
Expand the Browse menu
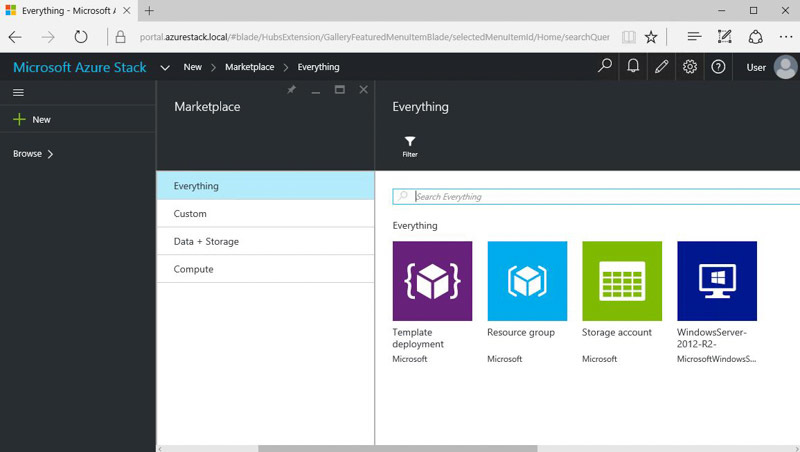(x=33, y=154)
